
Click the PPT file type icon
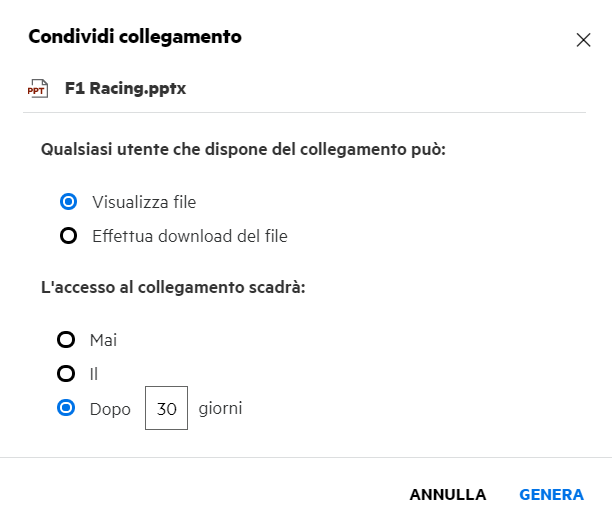39,88
